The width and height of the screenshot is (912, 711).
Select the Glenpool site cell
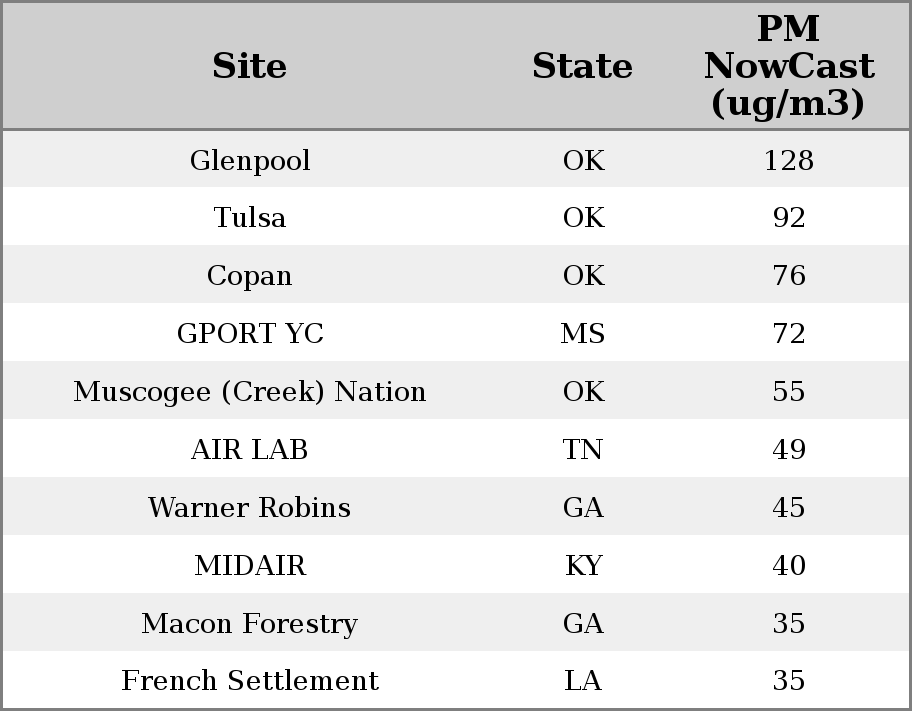(250, 161)
